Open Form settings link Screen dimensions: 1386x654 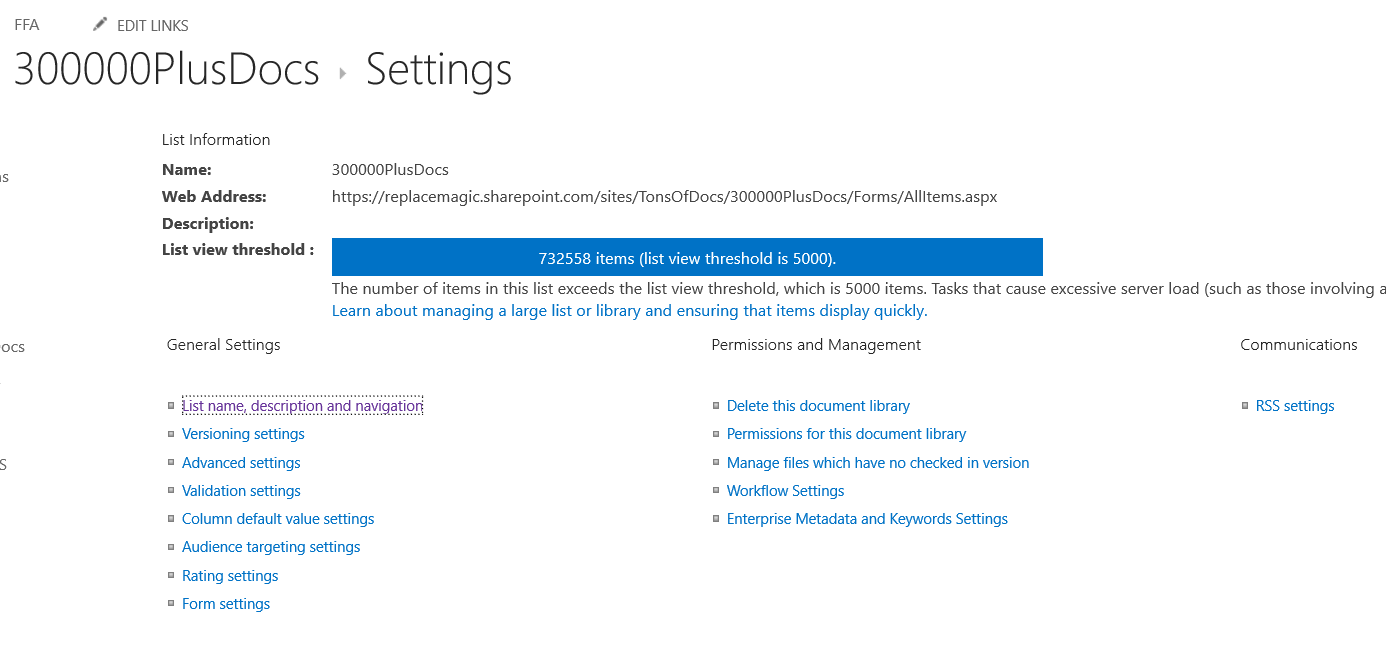coord(226,604)
